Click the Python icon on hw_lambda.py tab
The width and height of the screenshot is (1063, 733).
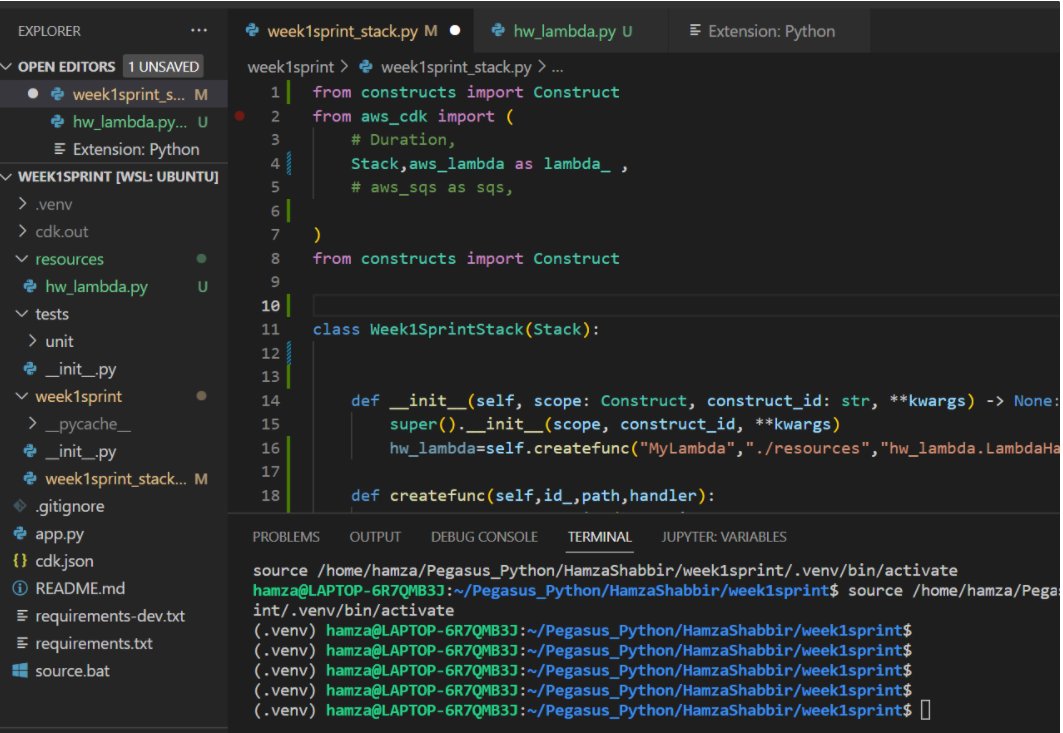499,30
